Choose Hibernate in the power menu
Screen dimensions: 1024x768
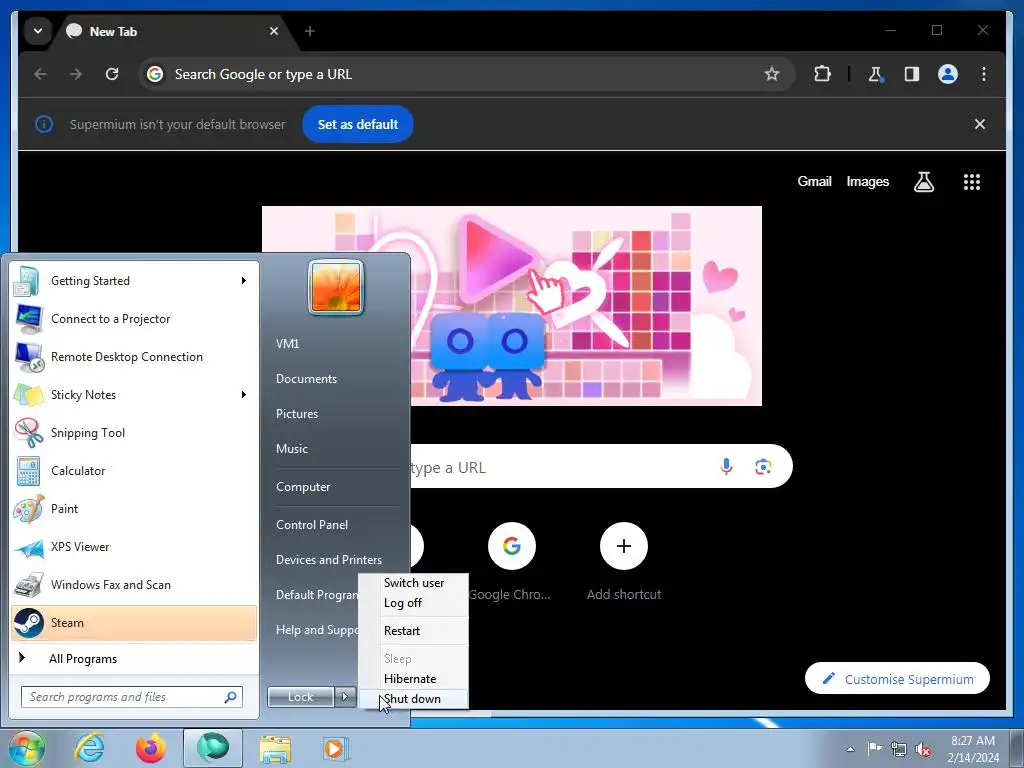(x=413, y=679)
